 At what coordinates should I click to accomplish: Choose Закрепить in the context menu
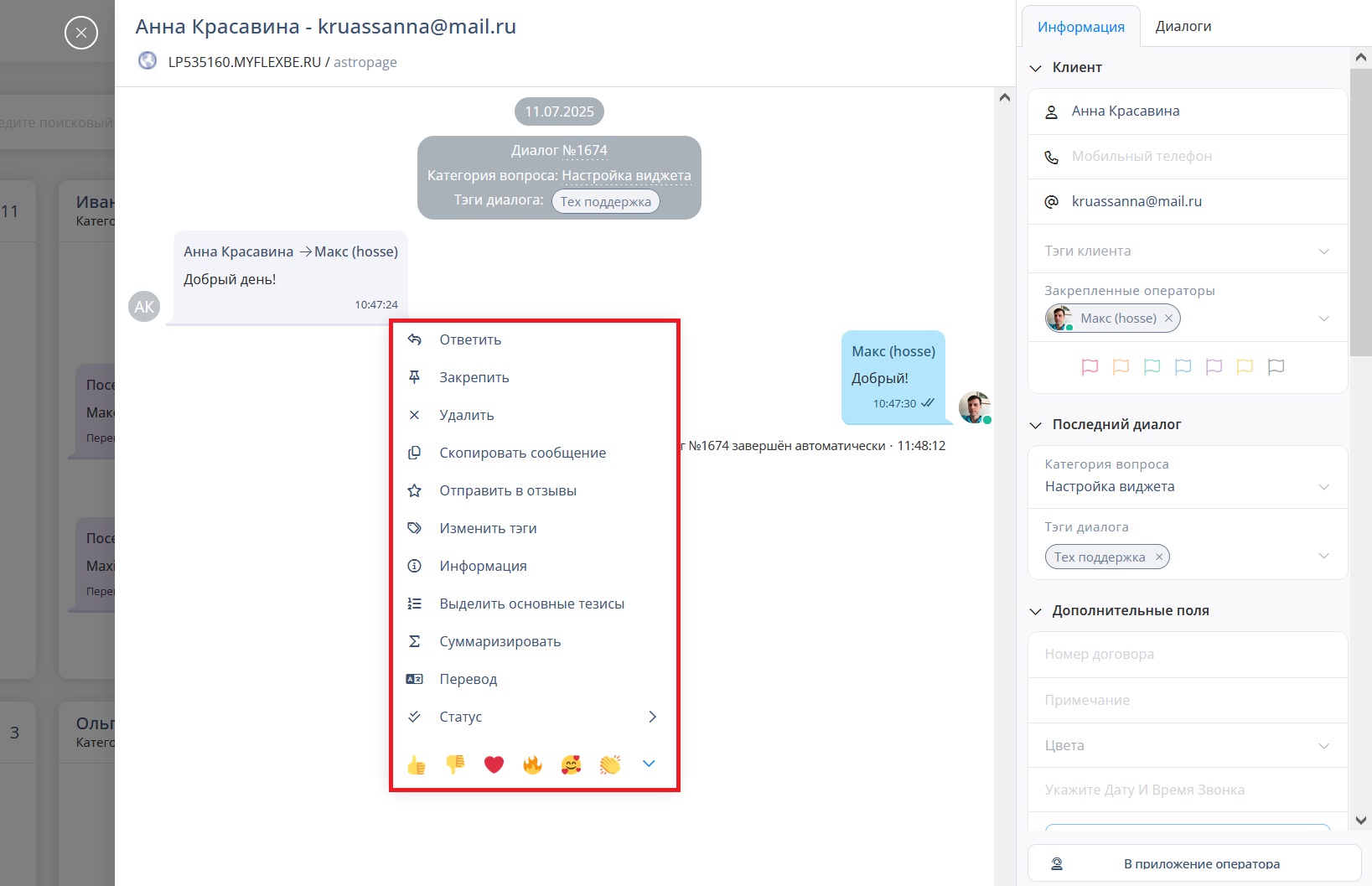click(534, 377)
